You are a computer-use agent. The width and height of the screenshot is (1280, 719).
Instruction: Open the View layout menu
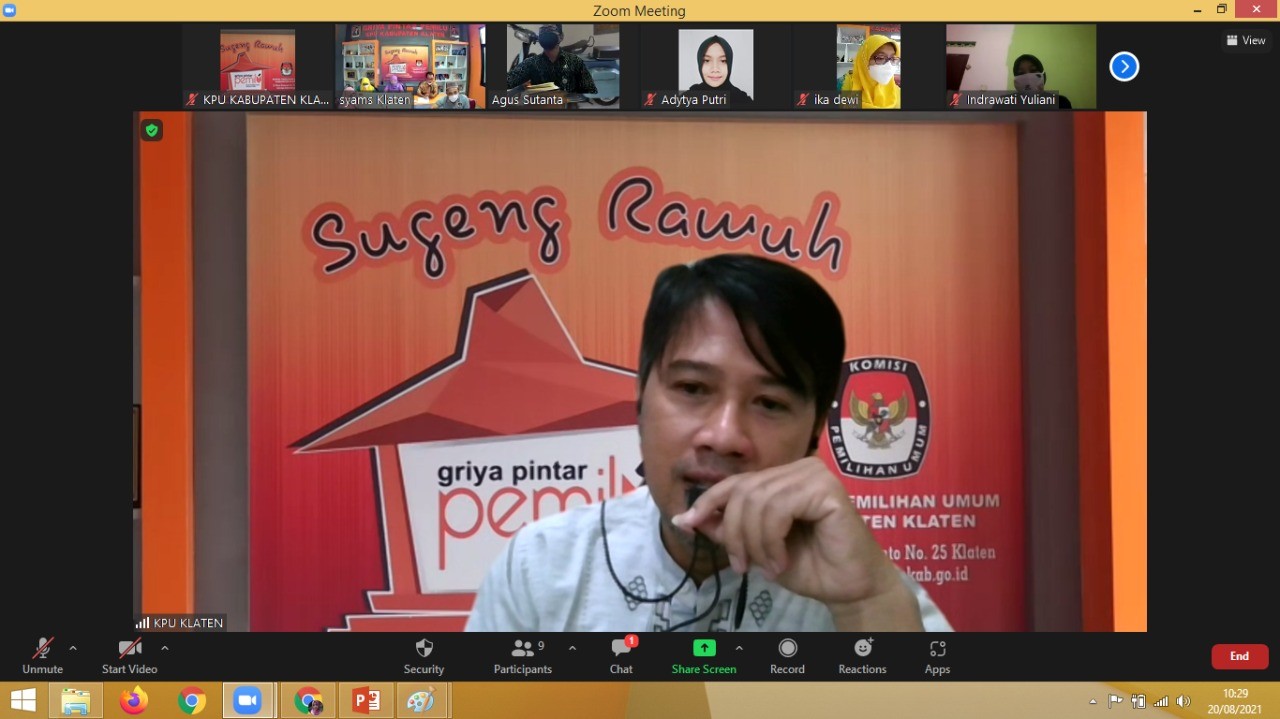(1246, 41)
